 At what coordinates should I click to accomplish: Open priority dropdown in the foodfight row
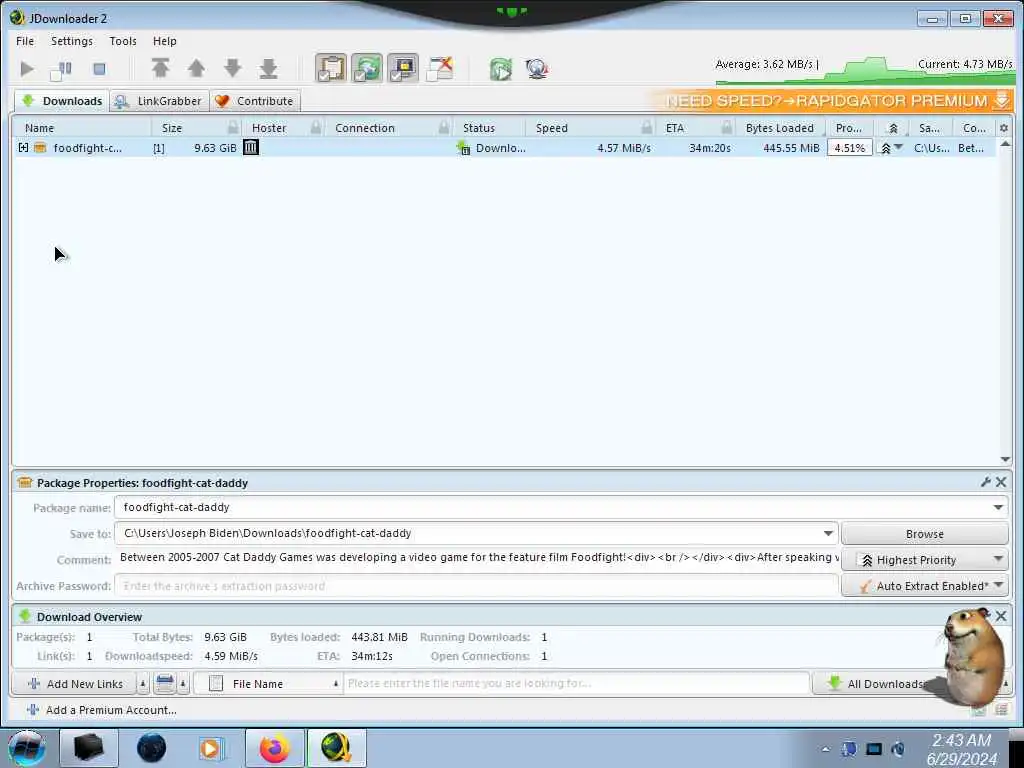coord(899,148)
